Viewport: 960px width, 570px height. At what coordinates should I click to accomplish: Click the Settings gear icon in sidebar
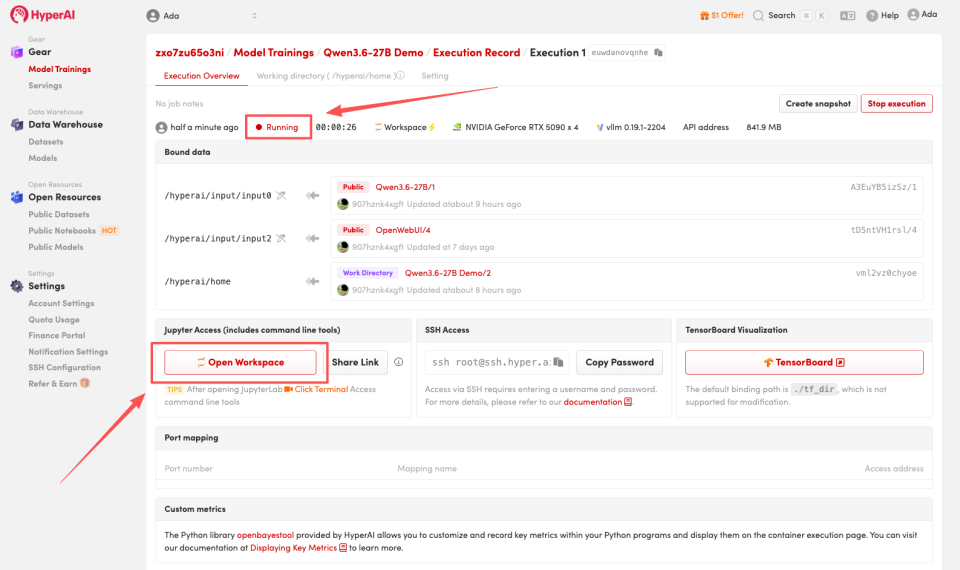click(x=17, y=286)
